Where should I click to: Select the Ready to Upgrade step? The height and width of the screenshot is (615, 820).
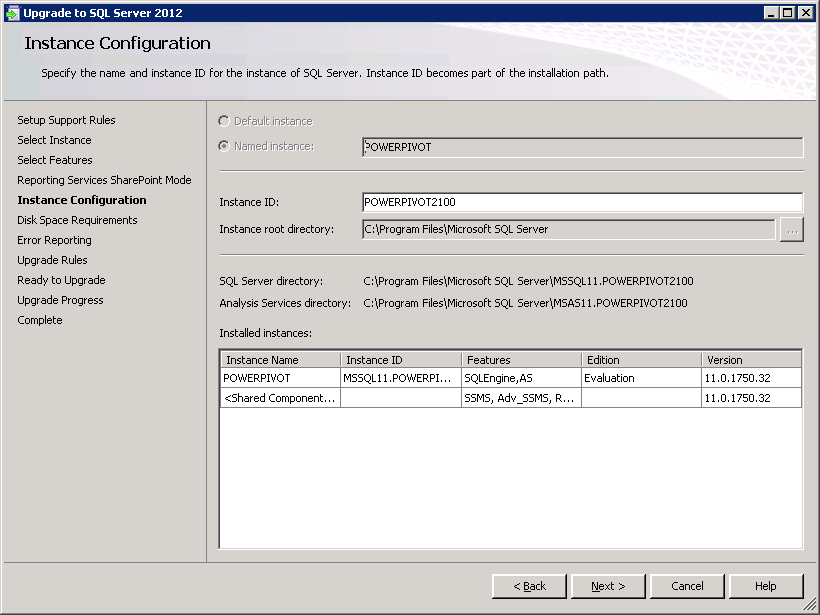pos(61,280)
